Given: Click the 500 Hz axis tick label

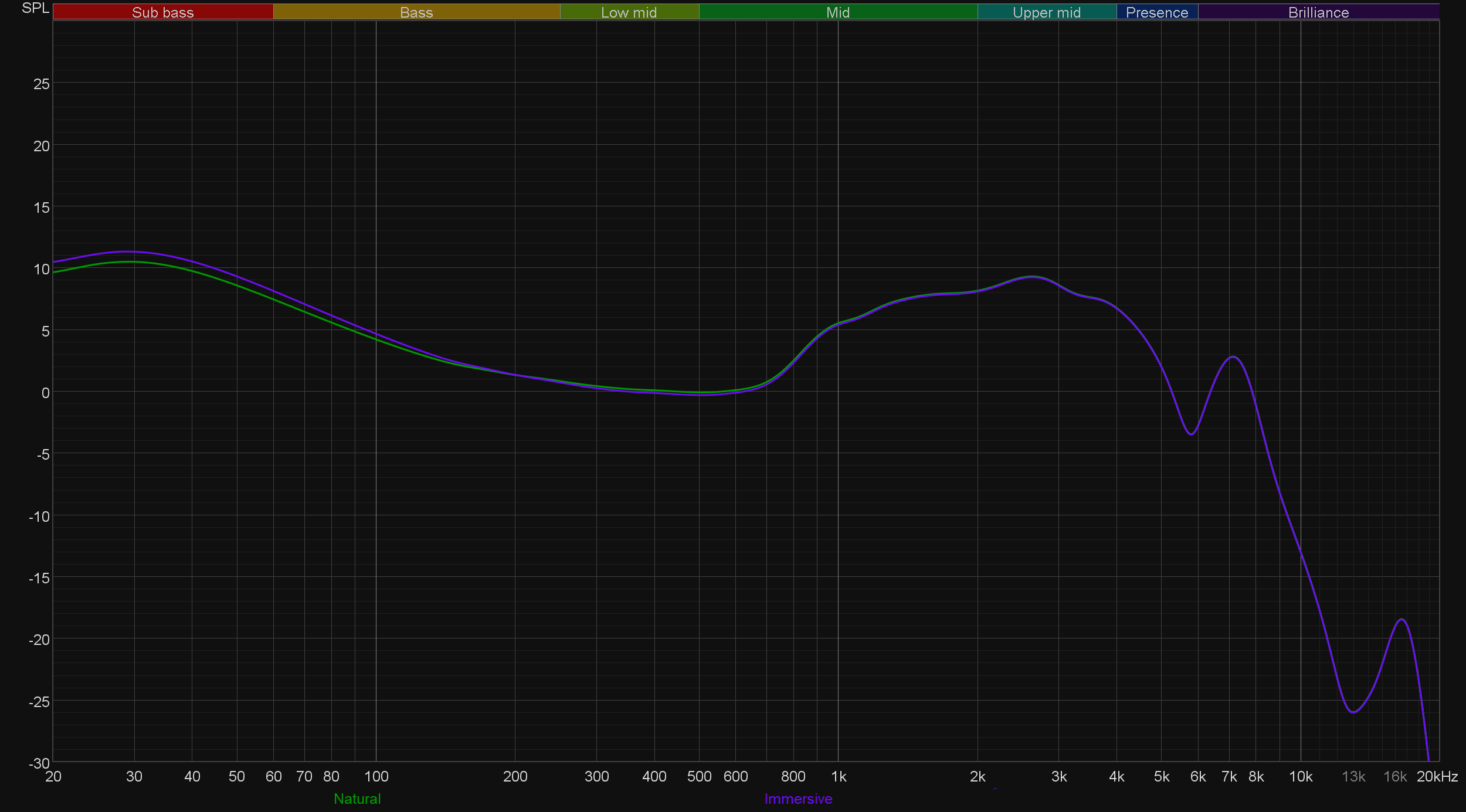Looking at the screenshot, I should (699, 776).
